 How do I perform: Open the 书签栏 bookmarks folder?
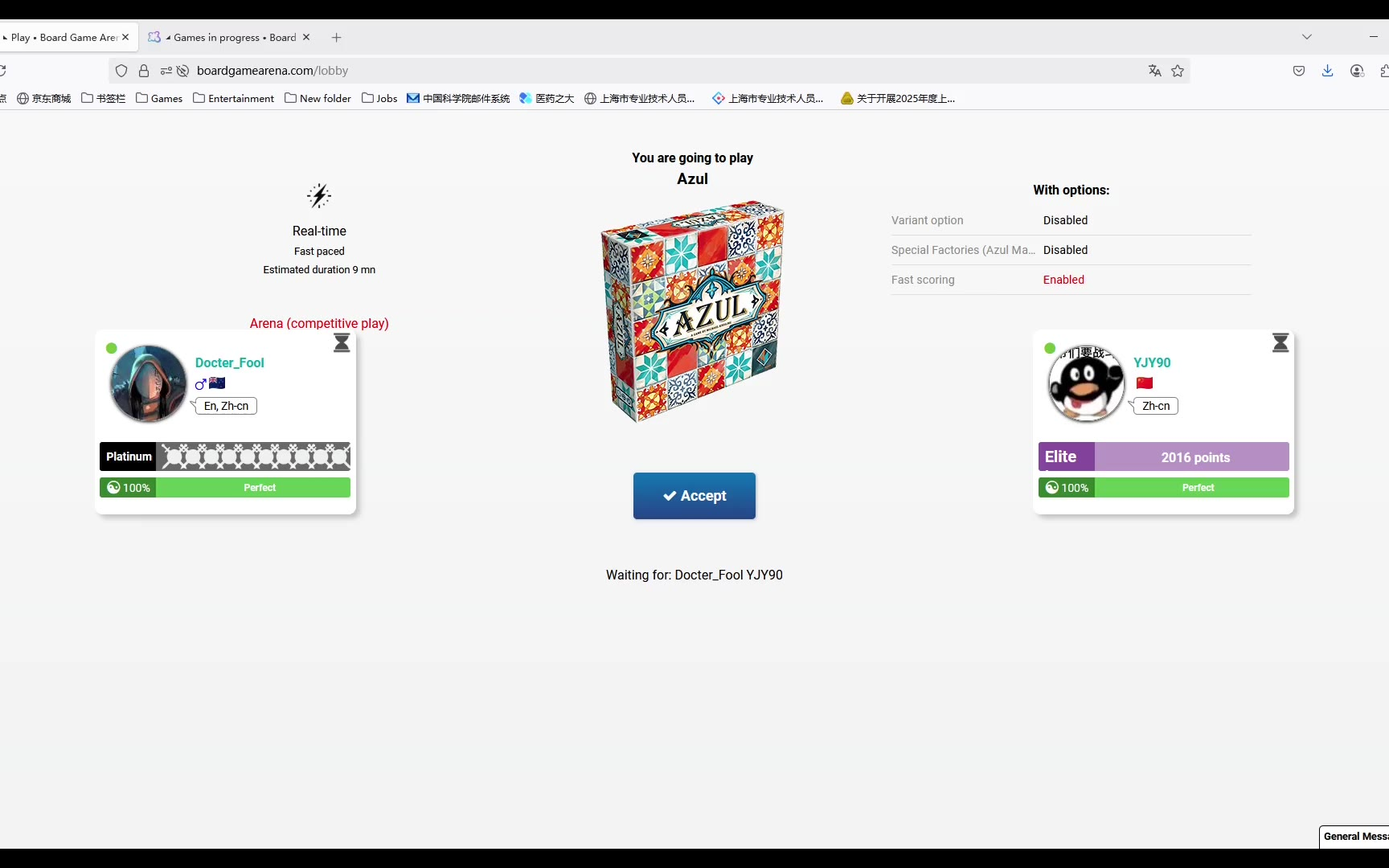tap(104, 98)
